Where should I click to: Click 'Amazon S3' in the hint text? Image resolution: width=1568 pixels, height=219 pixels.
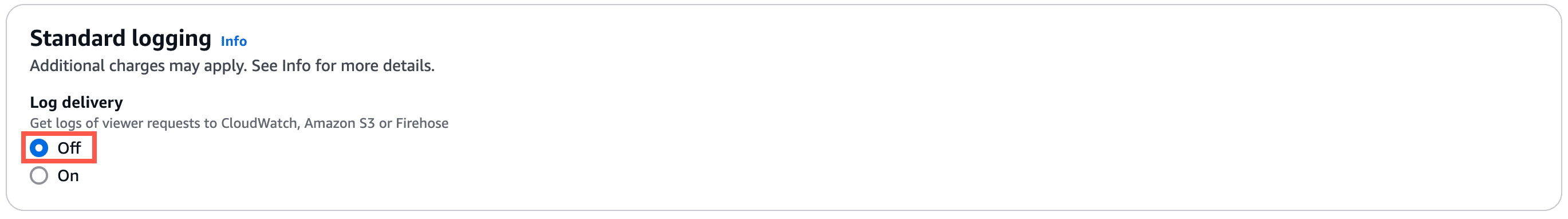tap(340, 123)
